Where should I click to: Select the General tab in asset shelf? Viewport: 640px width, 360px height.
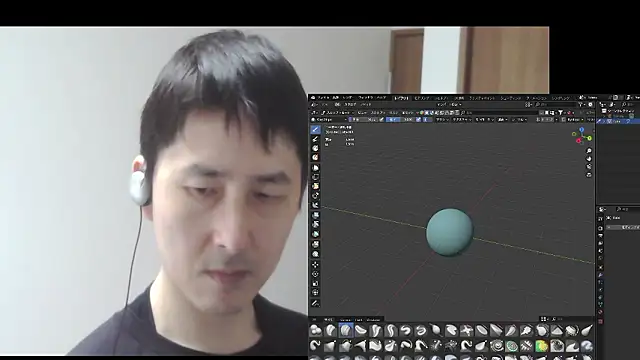coord(345,319)
